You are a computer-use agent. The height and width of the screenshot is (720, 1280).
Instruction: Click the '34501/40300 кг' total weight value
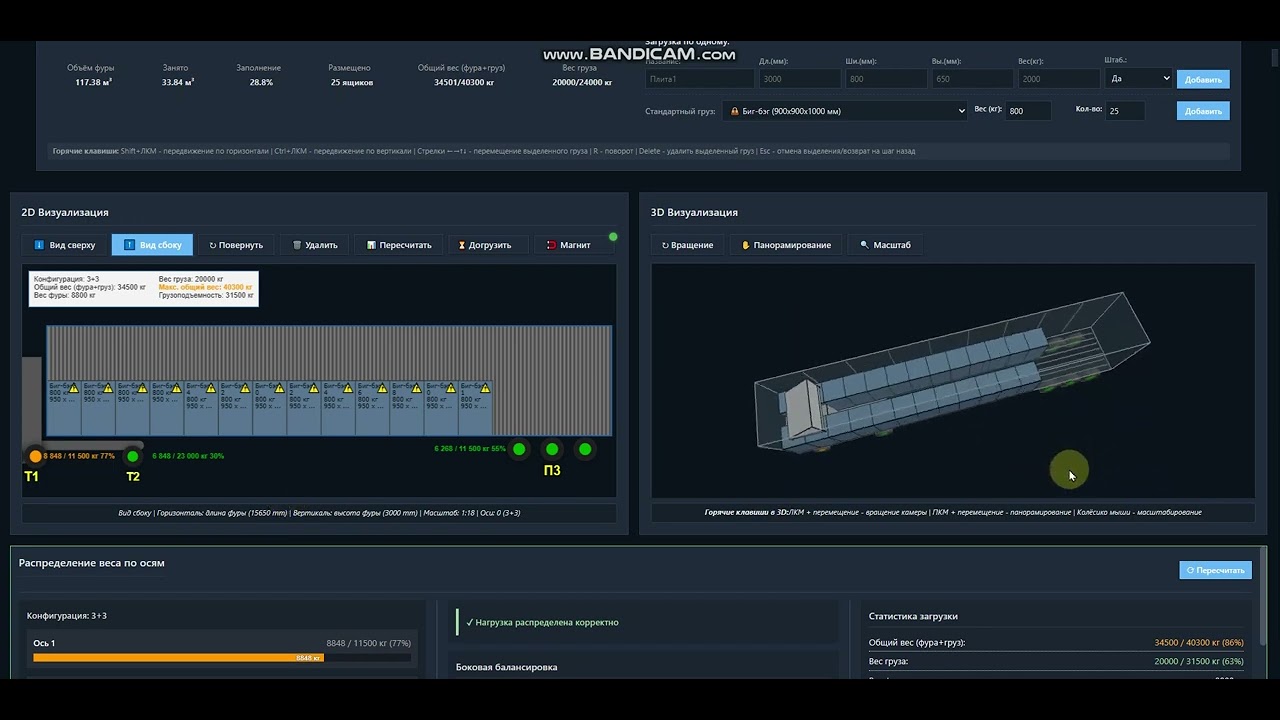coord(464,82)
